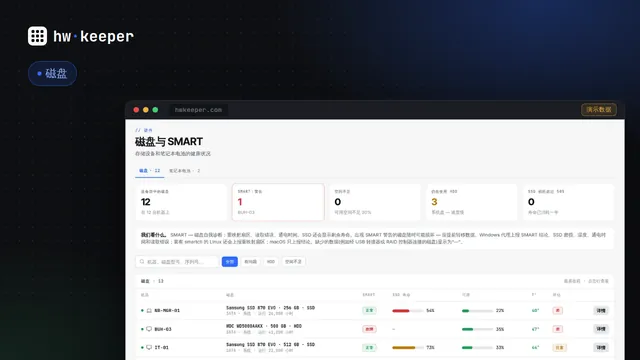
Task: Click machine name IT-01
Action: click(161, 348)
